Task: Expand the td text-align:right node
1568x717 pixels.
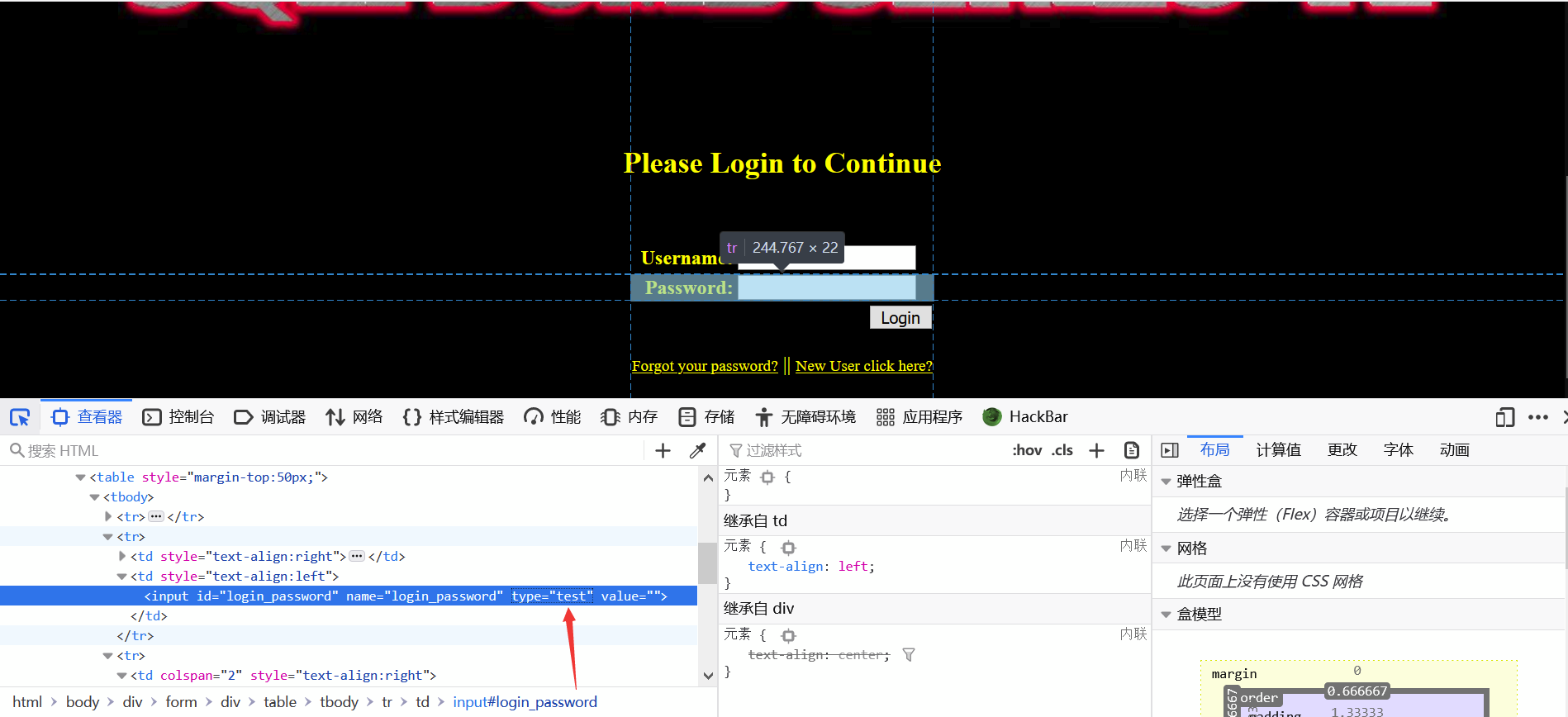Action: pos(122,556)
